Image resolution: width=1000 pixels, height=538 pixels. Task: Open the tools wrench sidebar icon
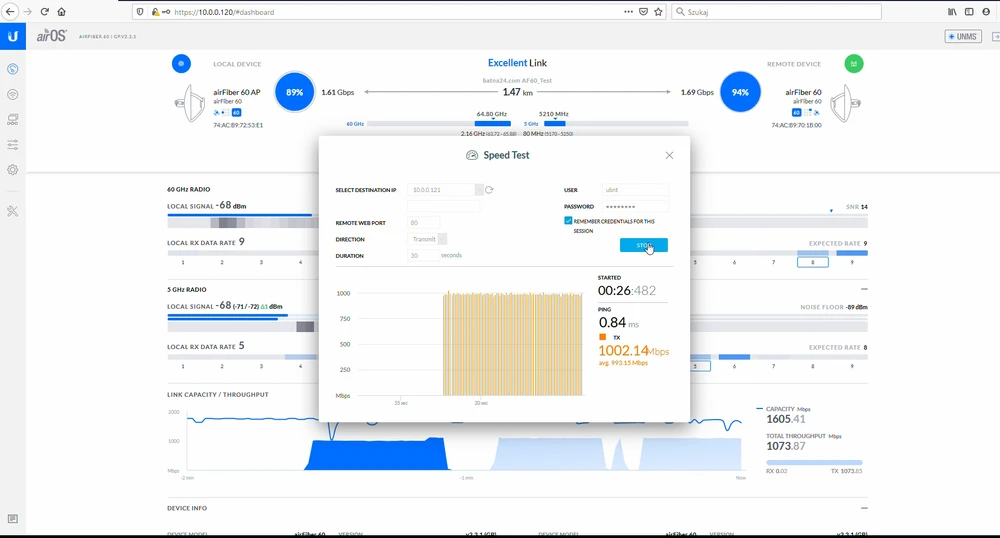point(13,211)
